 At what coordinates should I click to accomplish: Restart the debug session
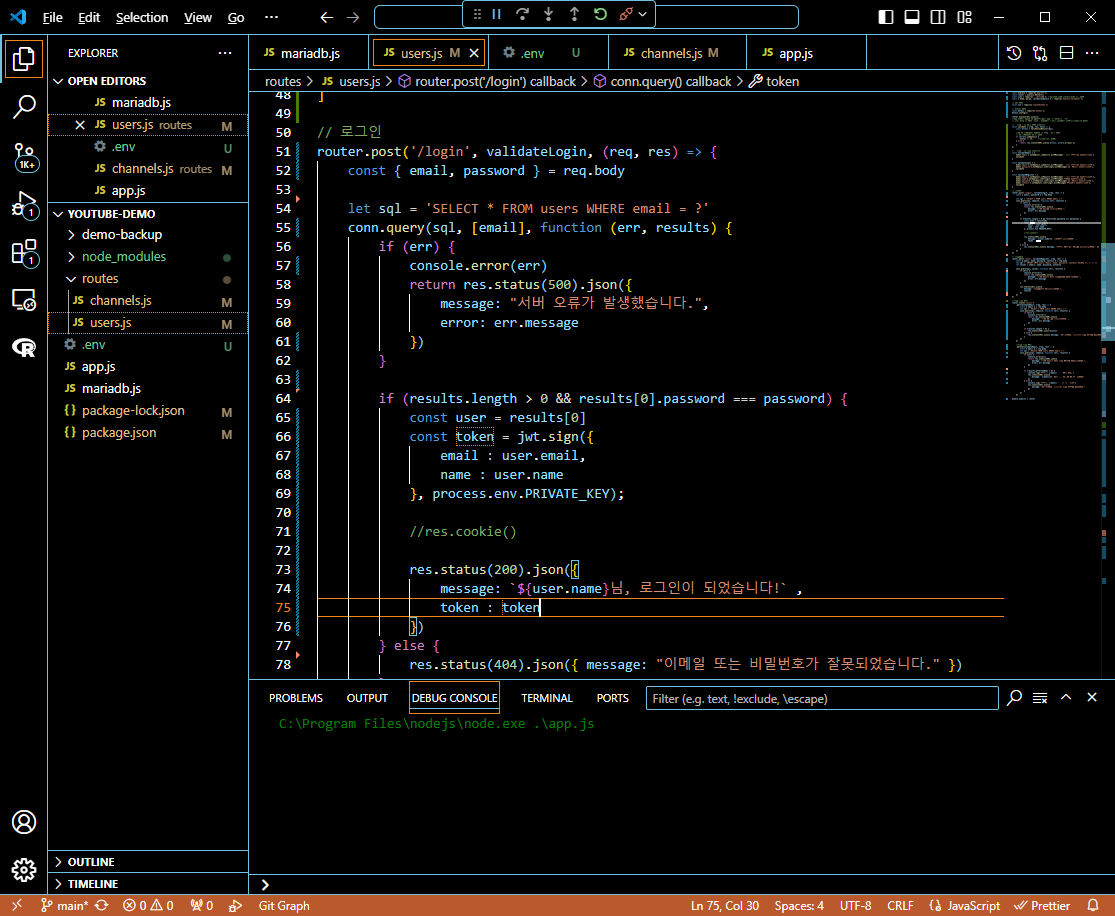pyautogui.click(x=600, y=14)
